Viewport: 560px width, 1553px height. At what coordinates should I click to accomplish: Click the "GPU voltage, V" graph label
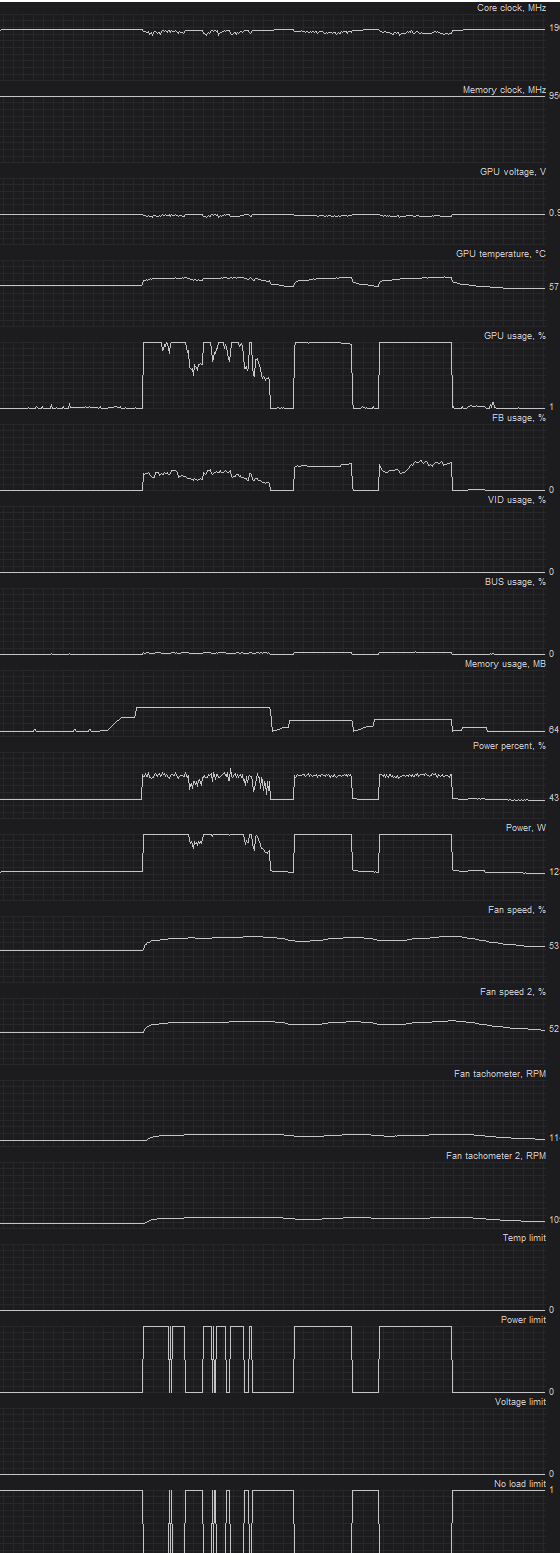(513, 172)
